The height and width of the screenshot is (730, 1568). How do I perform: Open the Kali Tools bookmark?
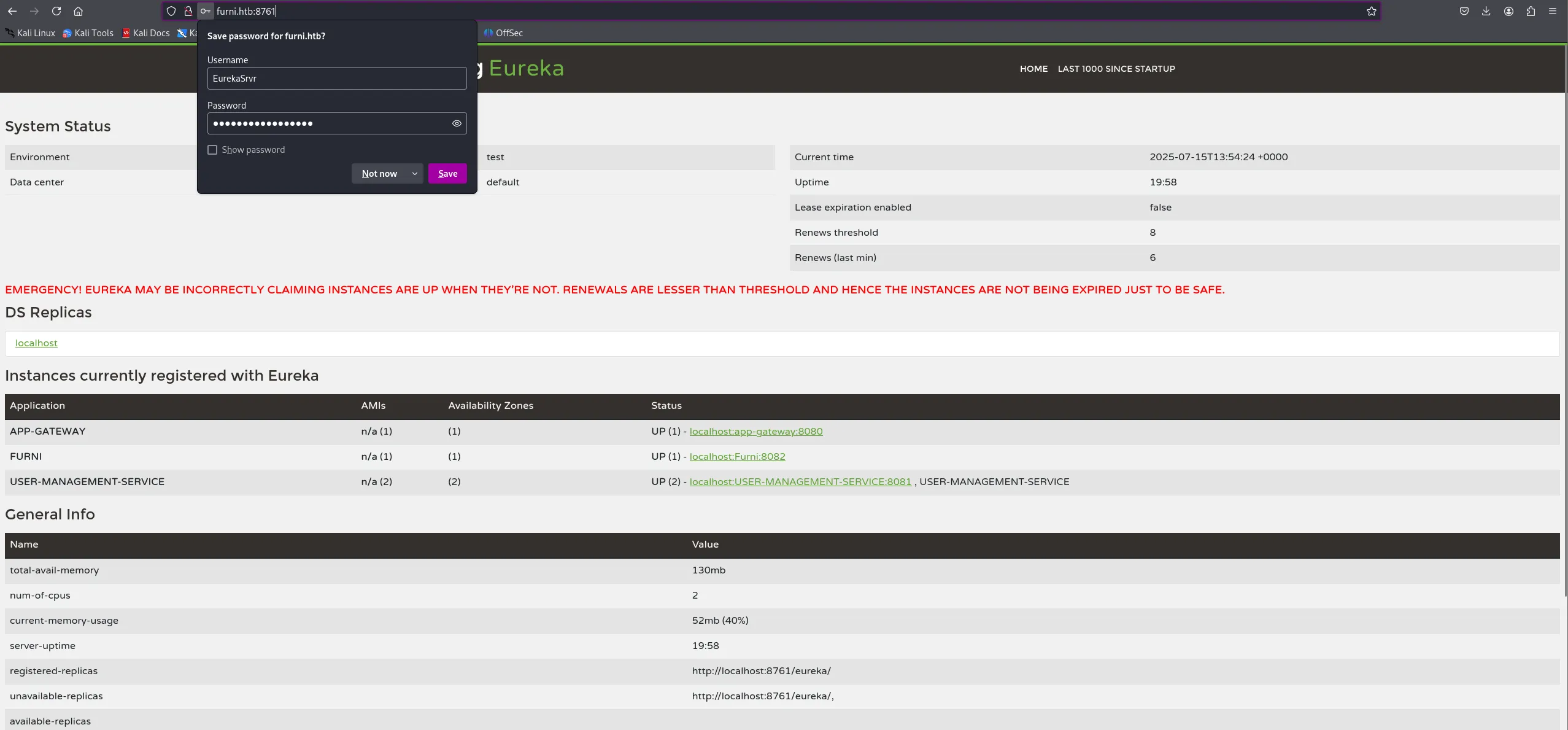point(88,33)
